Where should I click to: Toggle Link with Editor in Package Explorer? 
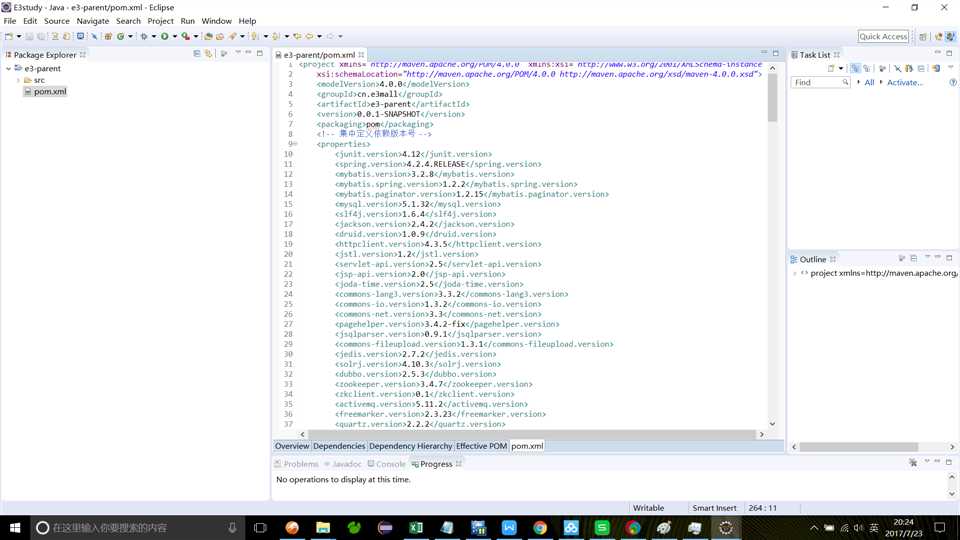[x=208, y=53]
